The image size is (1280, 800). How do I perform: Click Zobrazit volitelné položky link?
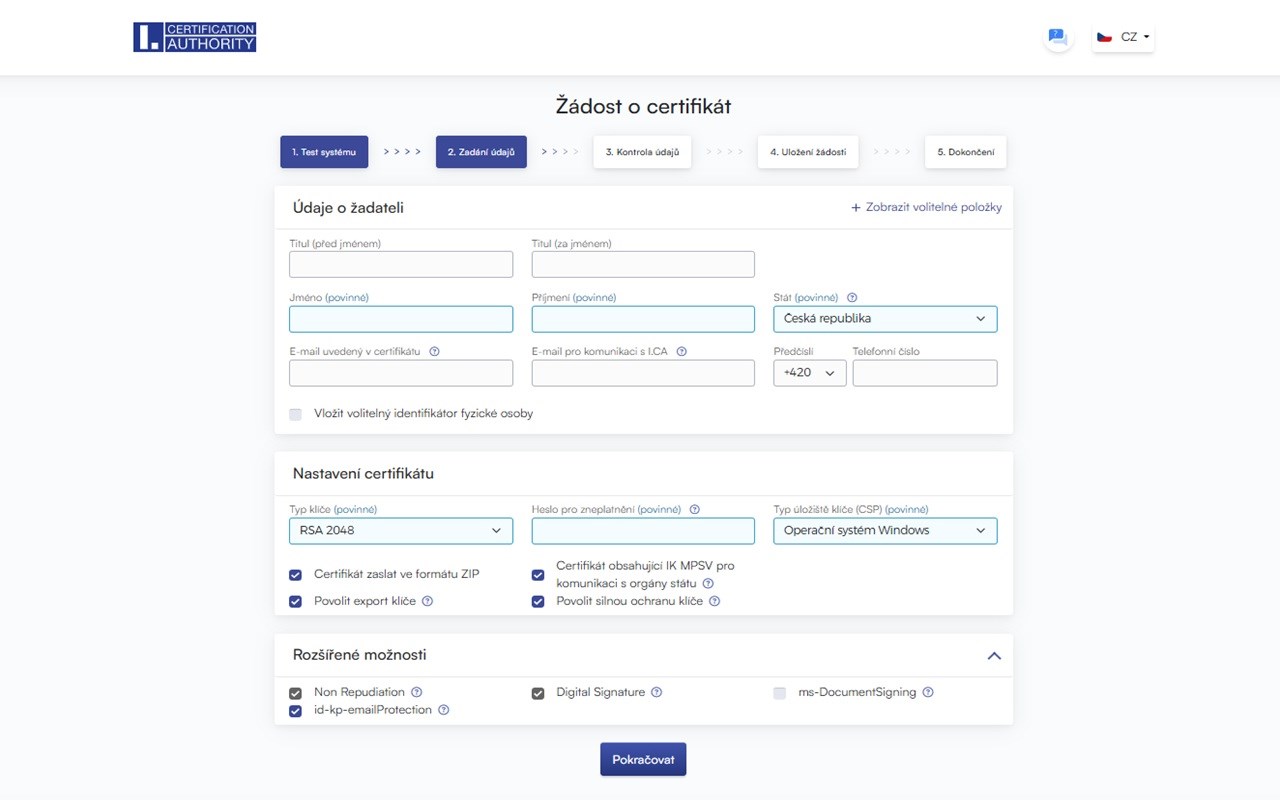click(x=926, y=208)
